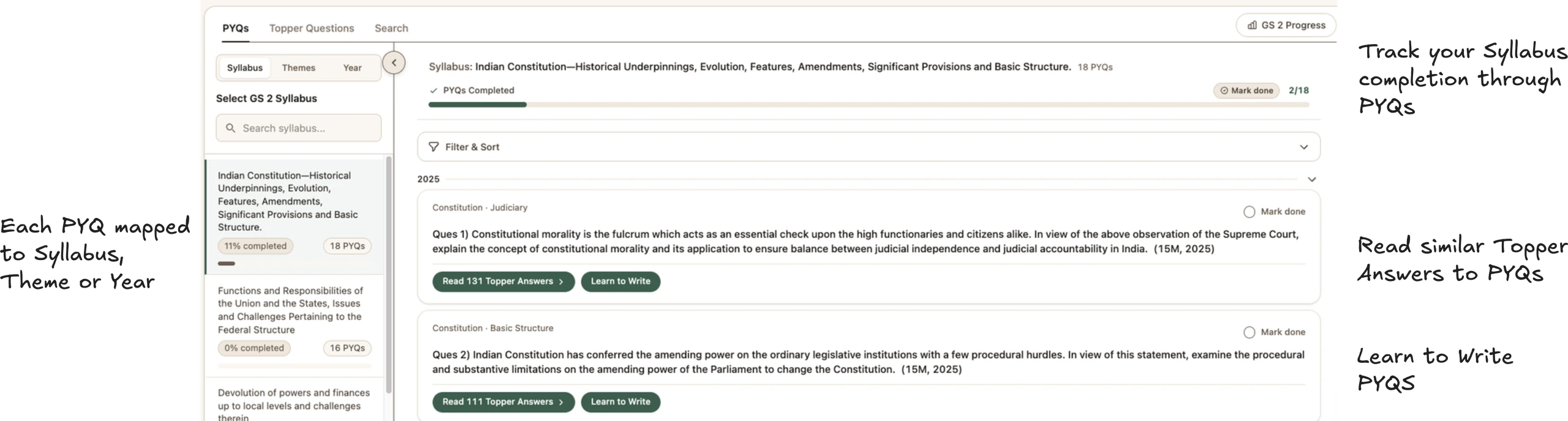Open Learn to Write for Ques 2
The image size is (1568, 421).
[620, 402]
